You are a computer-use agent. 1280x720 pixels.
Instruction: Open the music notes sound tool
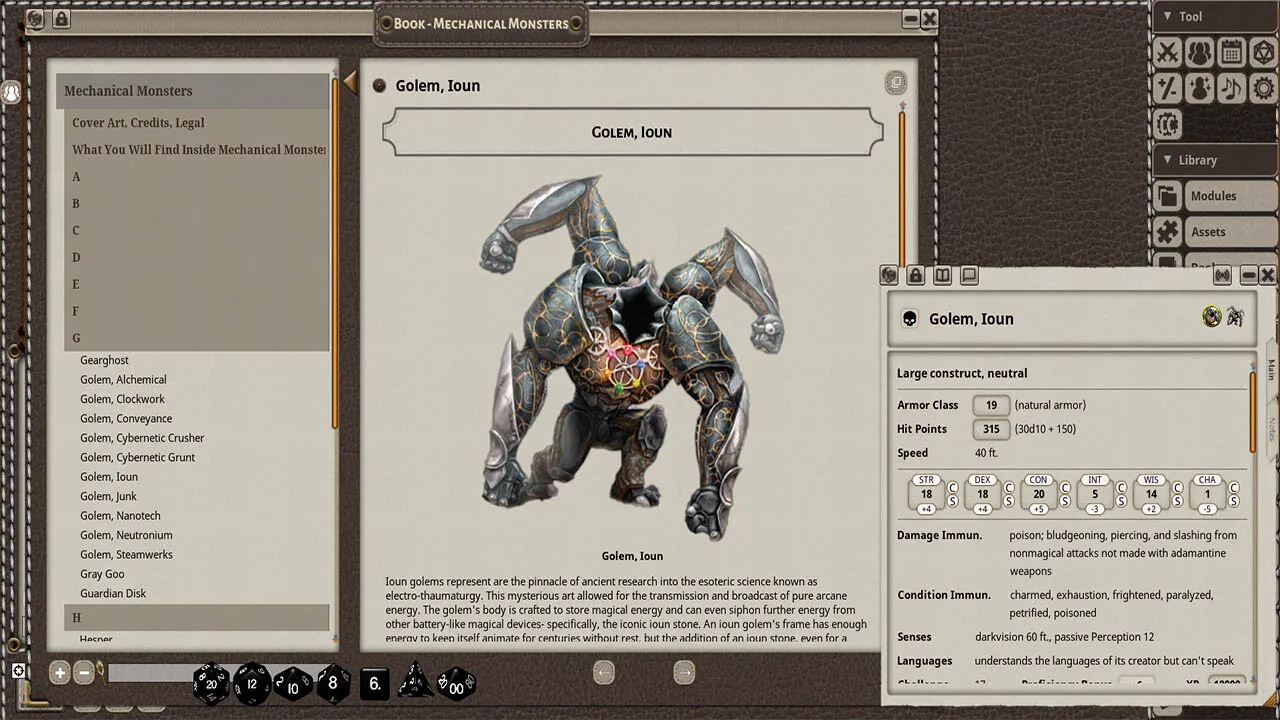[1231, 88]
